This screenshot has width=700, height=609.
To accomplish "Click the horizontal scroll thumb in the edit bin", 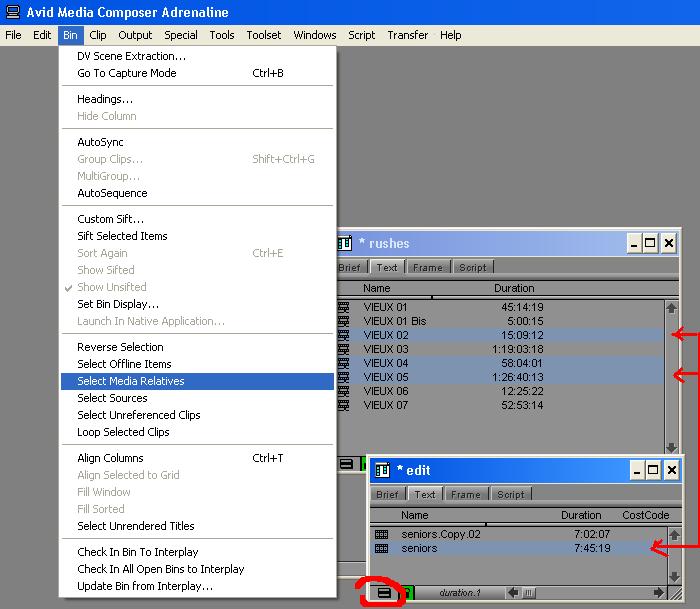I will click(529, 593).
